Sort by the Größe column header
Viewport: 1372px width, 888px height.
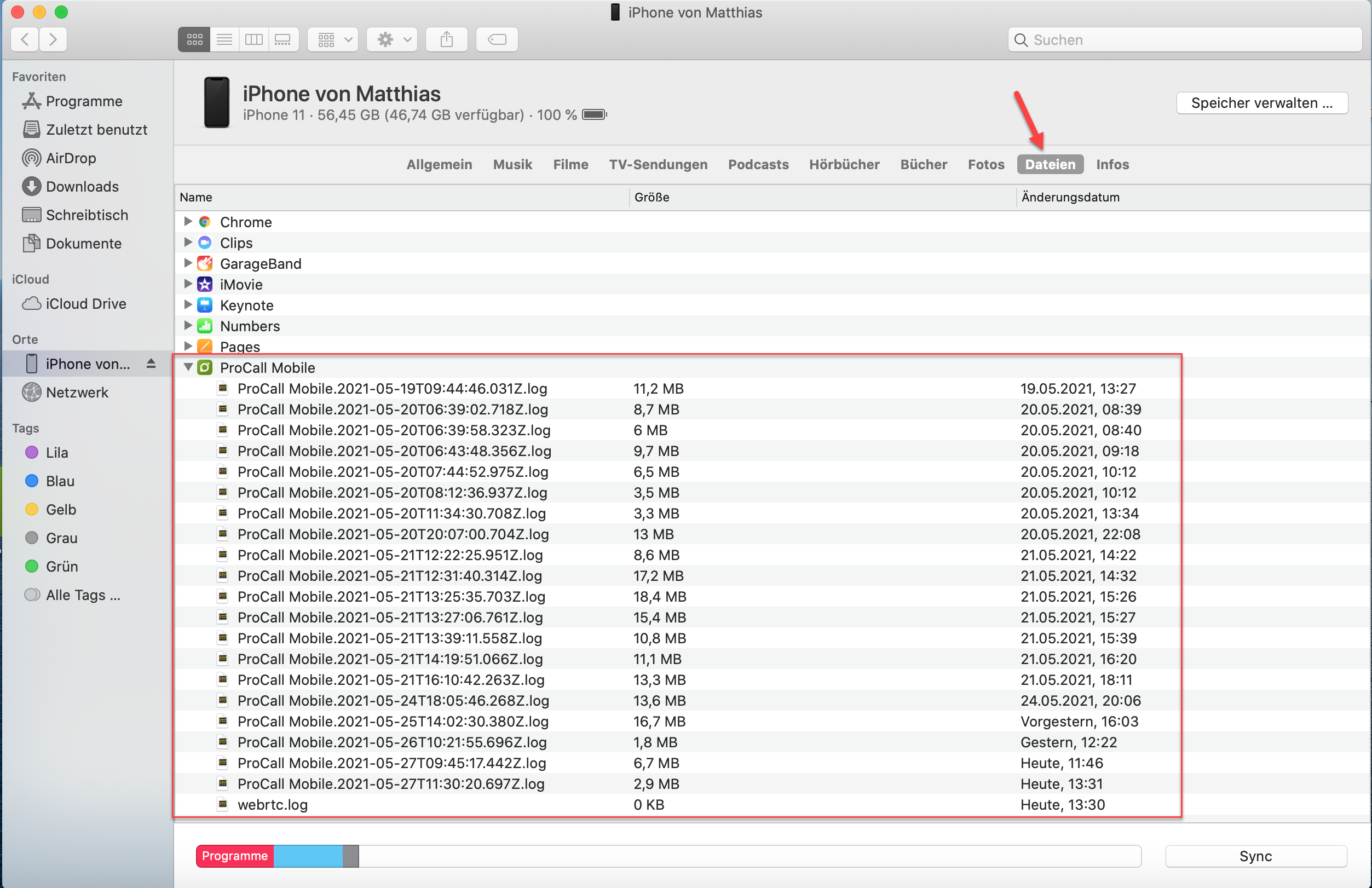click(822, 197)
